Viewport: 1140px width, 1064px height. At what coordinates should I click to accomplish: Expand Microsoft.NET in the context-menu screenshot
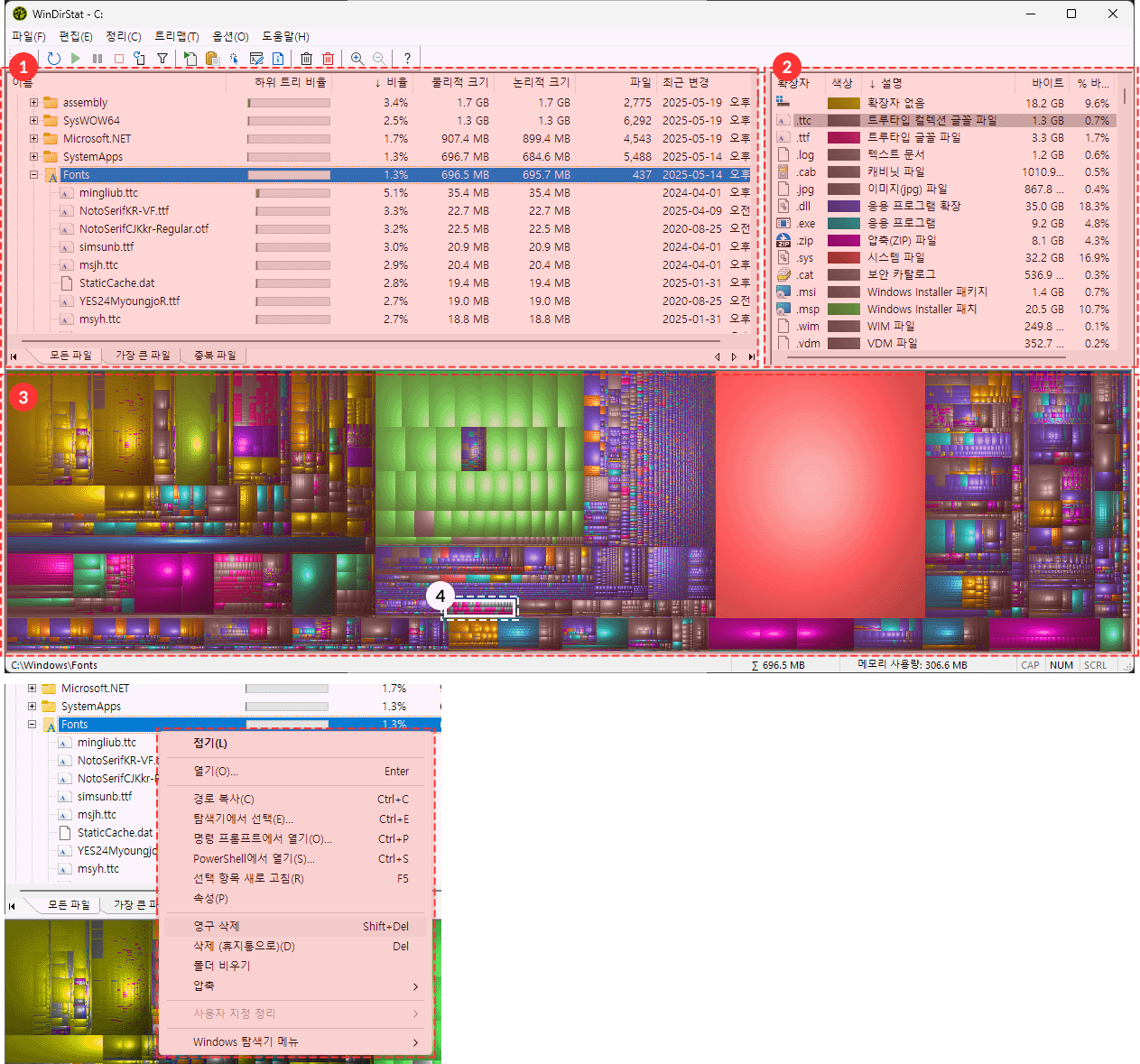(32, 688)
